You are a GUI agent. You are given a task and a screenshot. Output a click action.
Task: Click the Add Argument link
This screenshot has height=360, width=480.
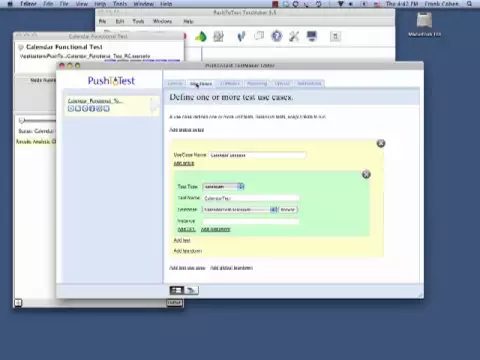click(215, 229)
